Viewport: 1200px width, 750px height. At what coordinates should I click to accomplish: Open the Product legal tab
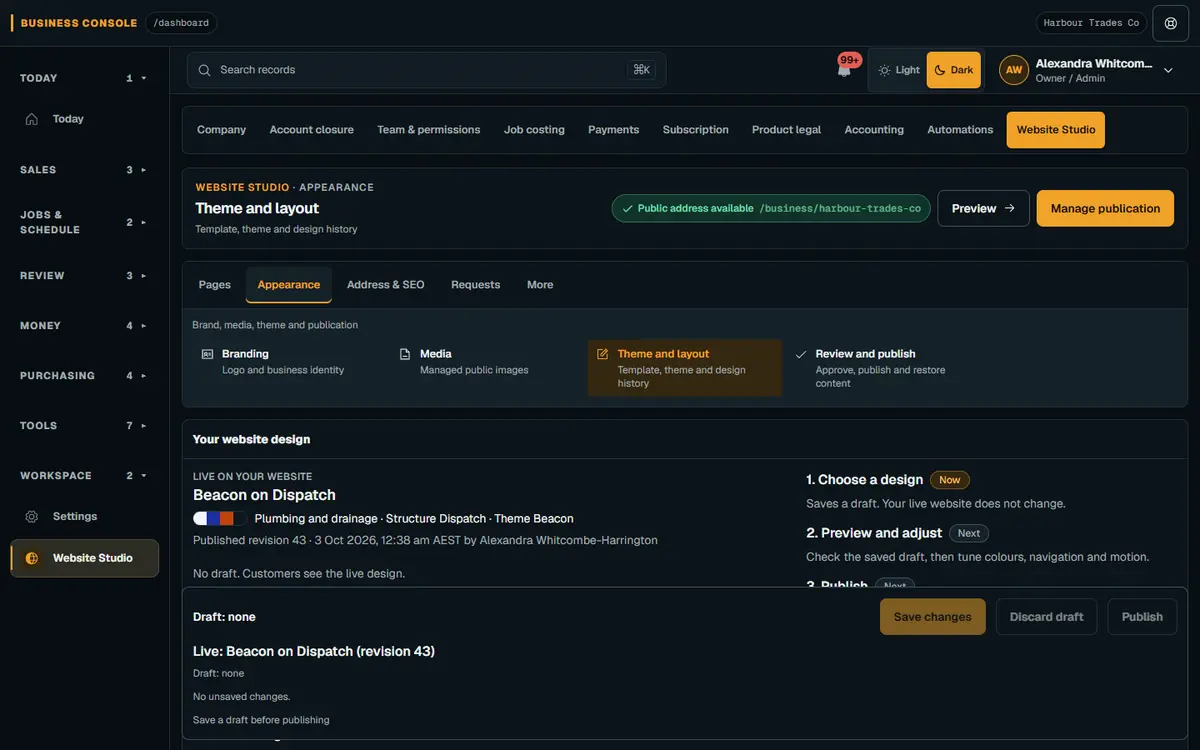coord(787,130)
